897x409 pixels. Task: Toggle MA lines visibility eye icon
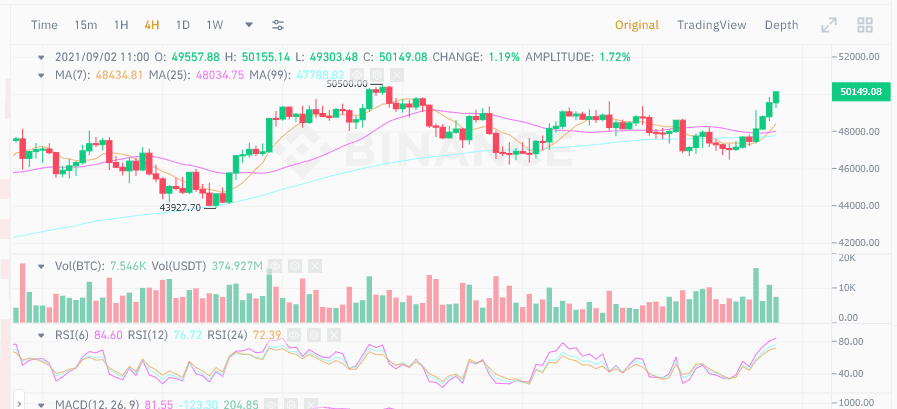pos(356,75)
